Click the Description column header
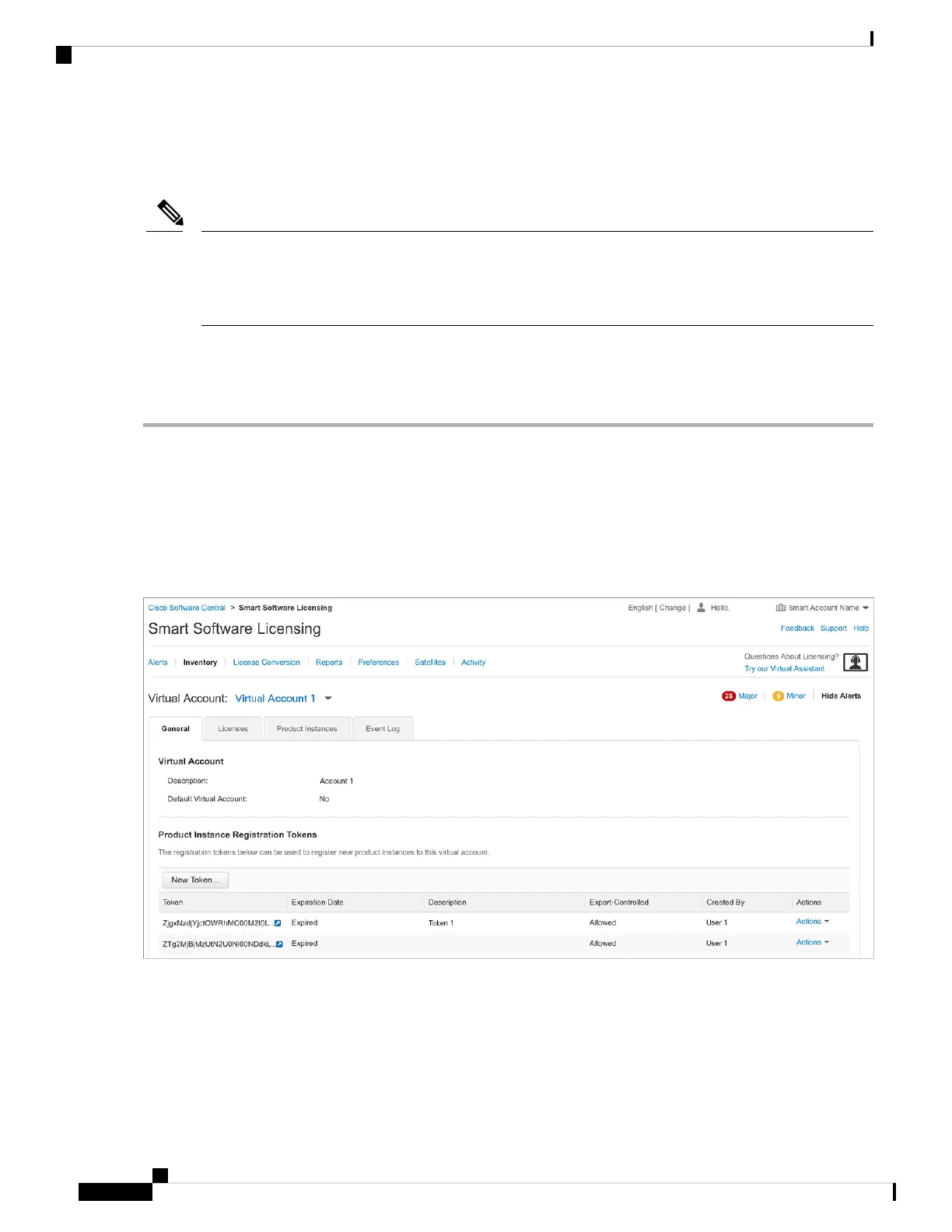Viewport: 952px width, 1232px height. (447, 902)
